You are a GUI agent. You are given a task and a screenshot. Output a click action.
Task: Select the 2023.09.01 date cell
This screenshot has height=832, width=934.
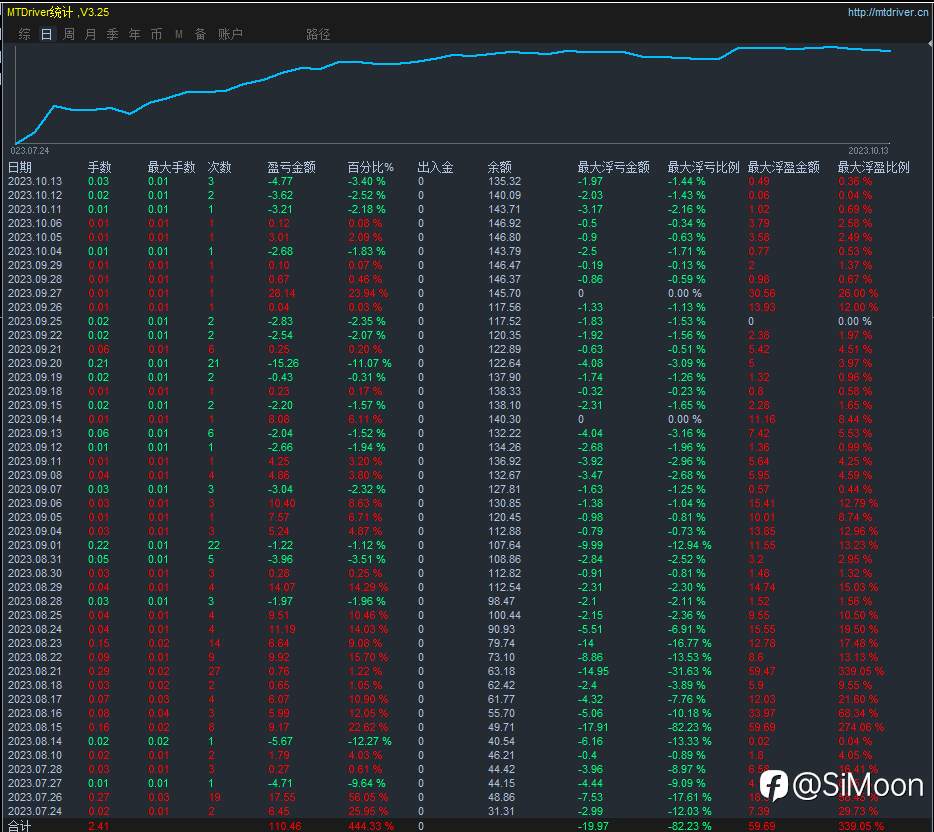(35, 545)
